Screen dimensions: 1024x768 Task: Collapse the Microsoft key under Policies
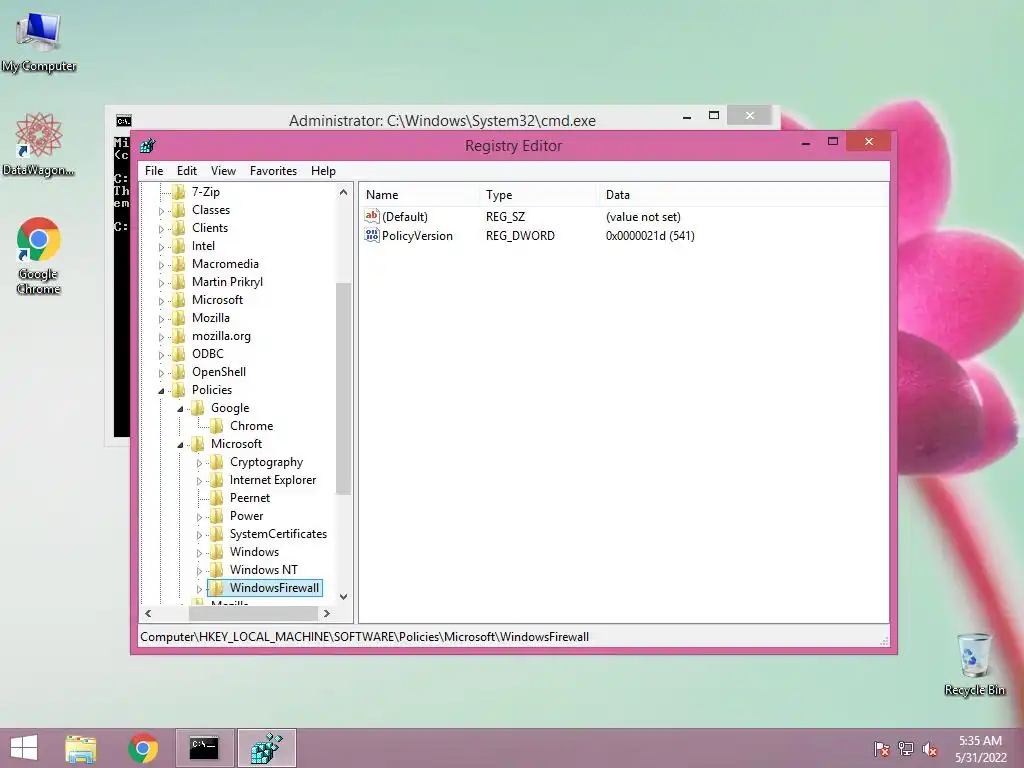(x=180, y=445)
